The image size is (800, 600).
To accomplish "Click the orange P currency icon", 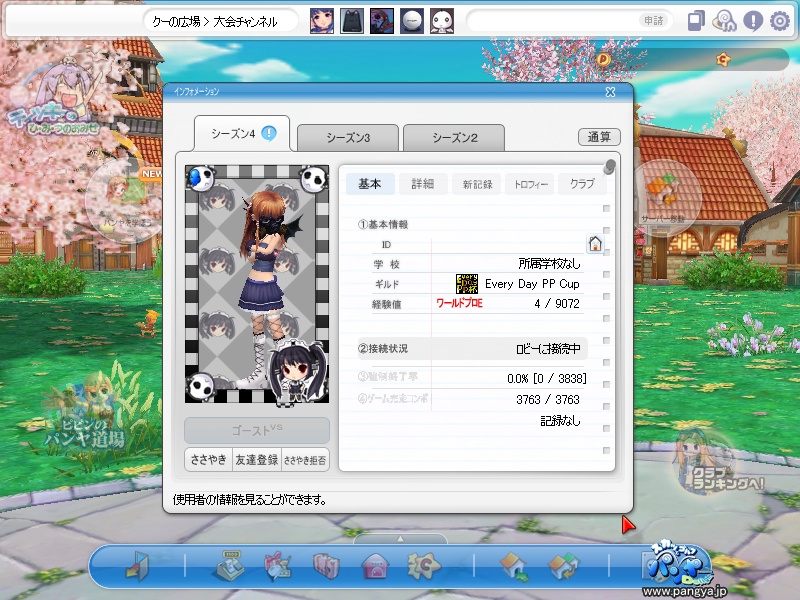I will click(x=603, y=60).
